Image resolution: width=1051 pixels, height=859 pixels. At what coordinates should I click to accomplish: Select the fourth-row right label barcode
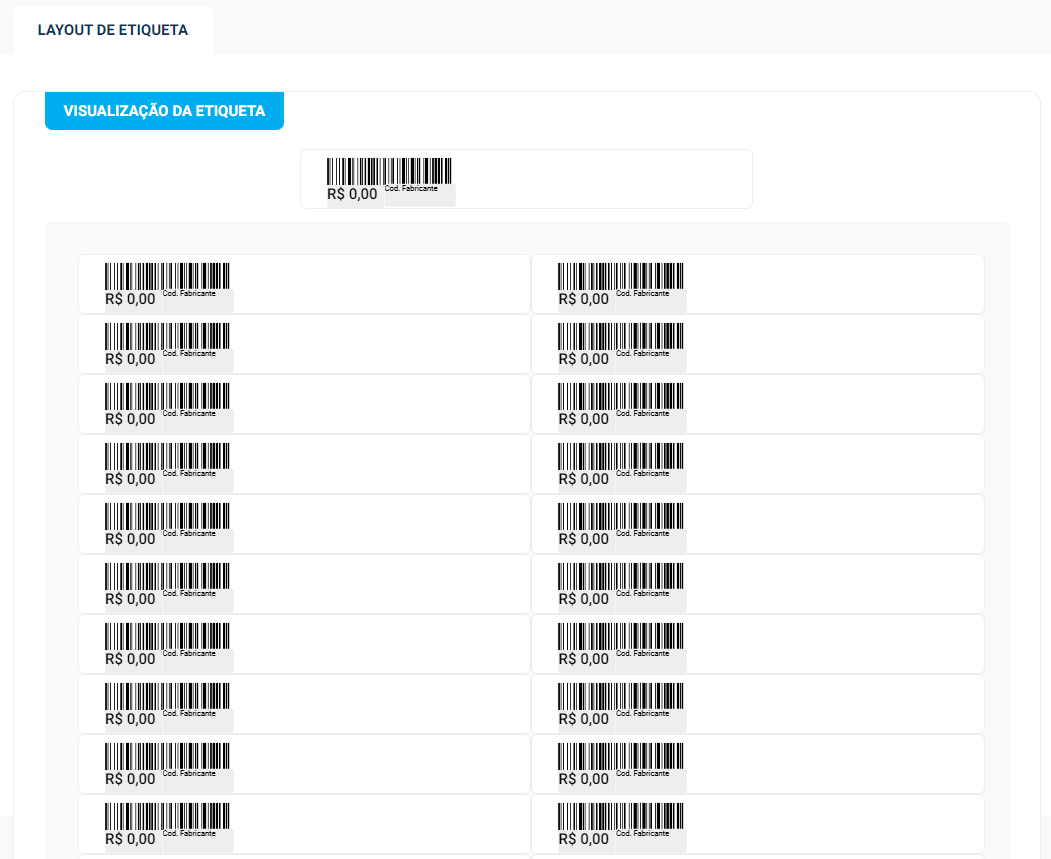tap(620, 455)
